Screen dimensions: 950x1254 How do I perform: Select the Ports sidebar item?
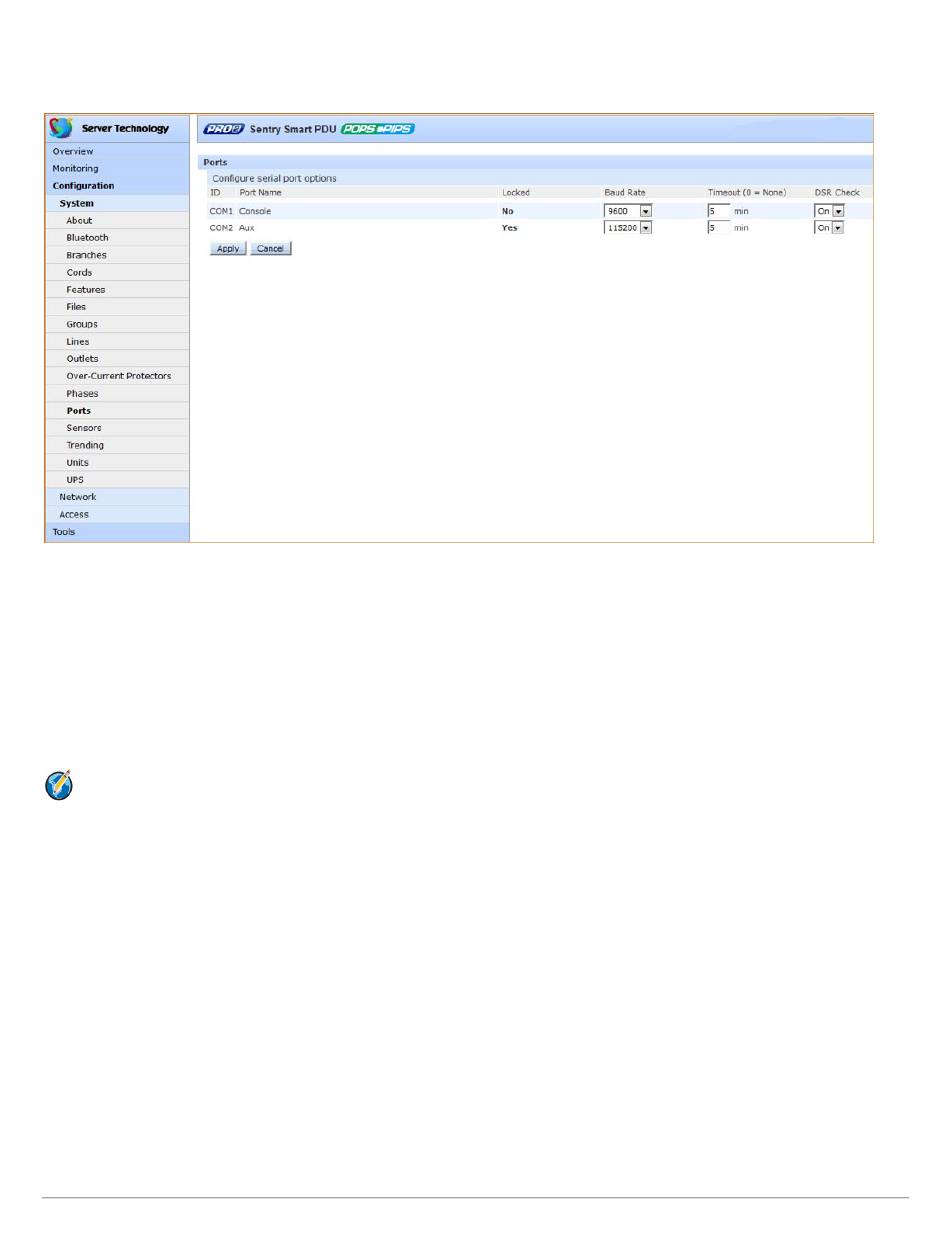(117, 411)
